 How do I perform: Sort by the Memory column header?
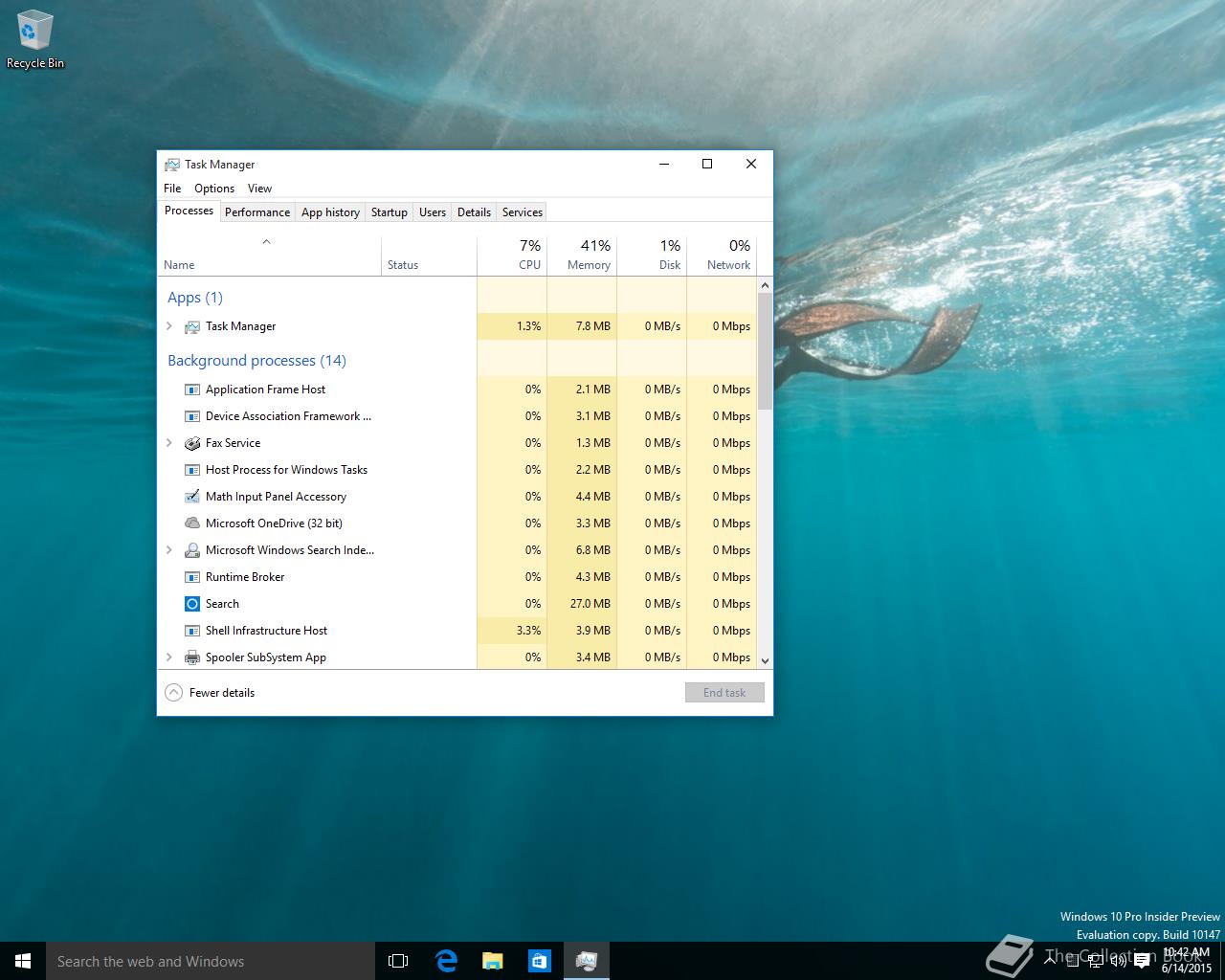click(x=582, y=255)
